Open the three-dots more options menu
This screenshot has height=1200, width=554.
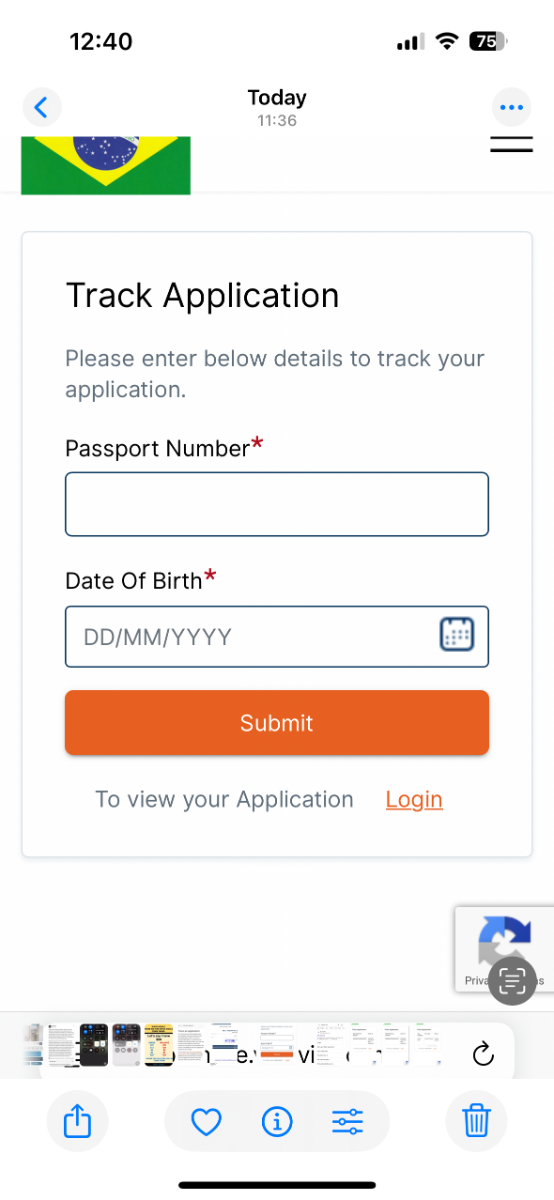pyautogui.click(x=511, y=107)
